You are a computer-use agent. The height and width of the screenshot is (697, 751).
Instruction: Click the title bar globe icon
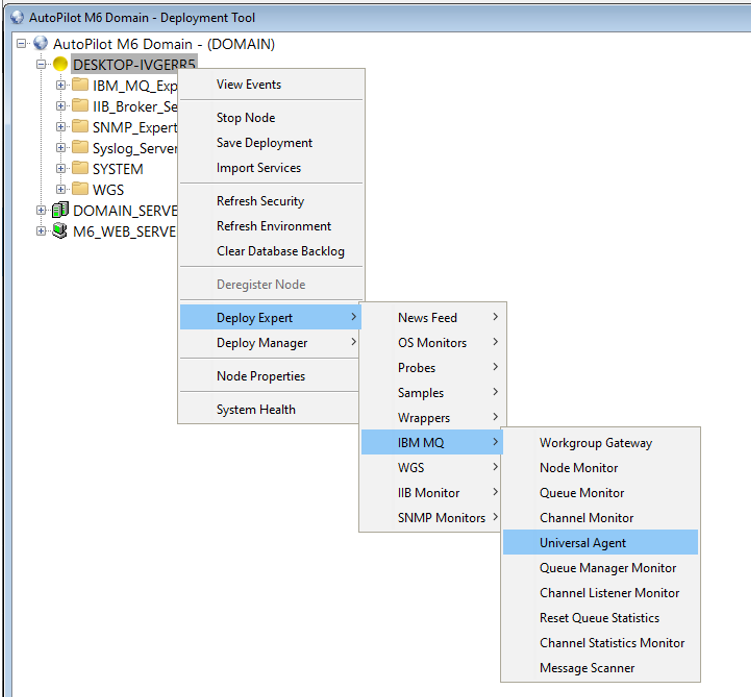(x=17, y=17)
